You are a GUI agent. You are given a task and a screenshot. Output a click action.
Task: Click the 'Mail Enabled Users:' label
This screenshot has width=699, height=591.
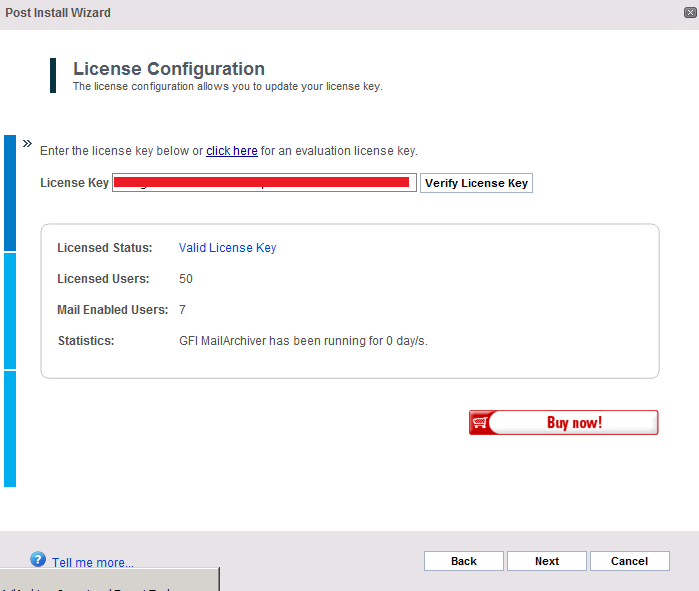click(x=113, y=310)
